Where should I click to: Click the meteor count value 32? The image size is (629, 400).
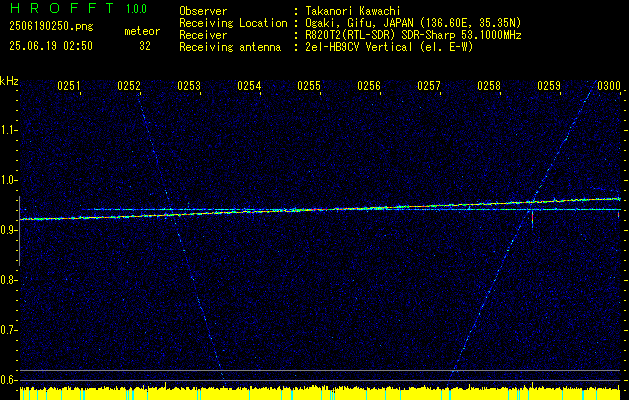pyautogui.click(x=145, y=46)
